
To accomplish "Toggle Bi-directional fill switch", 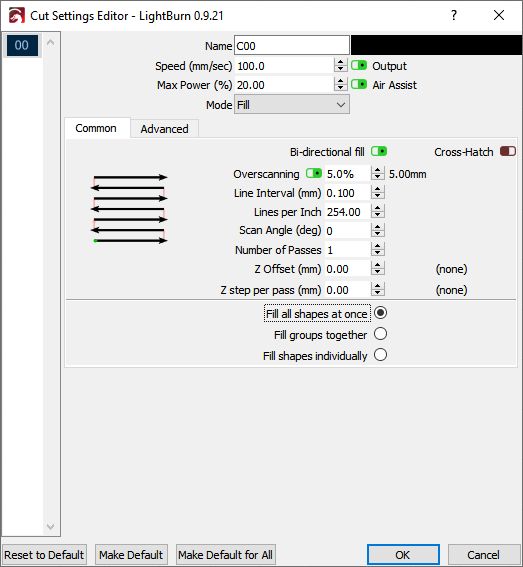I will (x=379, y=151).
